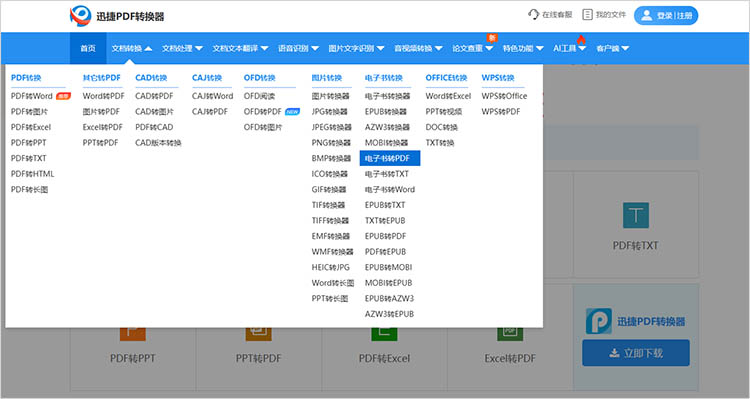Select PDF转Word menu entry
The height and width of the screenshot is (399, 750).
pos(32,96)
